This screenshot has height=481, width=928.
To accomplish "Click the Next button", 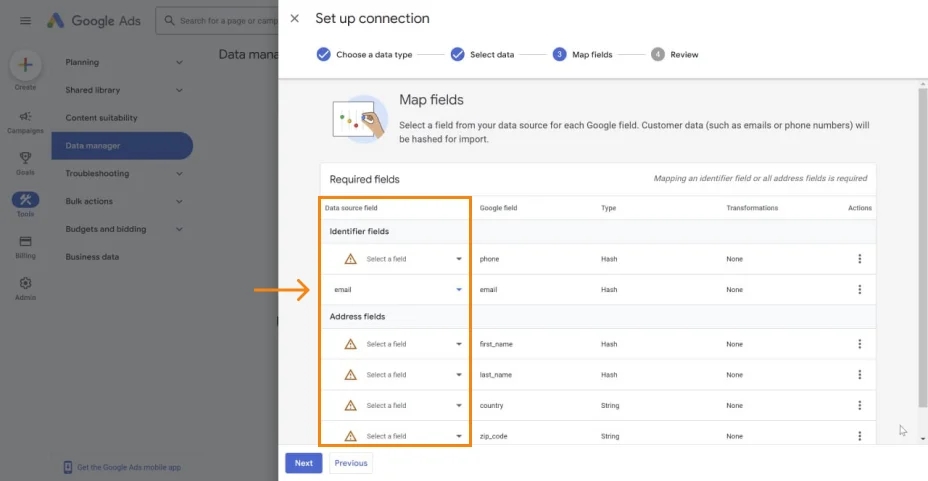I will tap(304, 463).
